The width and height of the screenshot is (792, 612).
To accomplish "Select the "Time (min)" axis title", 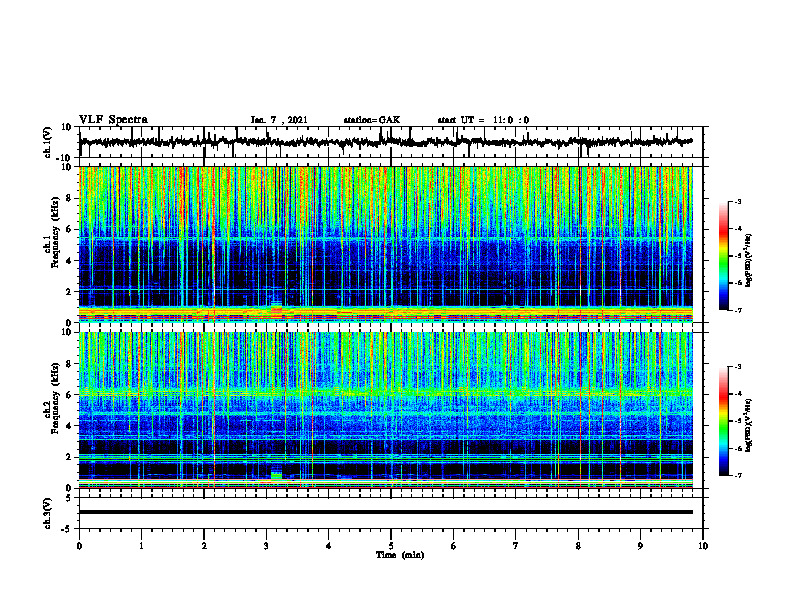I will click(x=400, y=555).
